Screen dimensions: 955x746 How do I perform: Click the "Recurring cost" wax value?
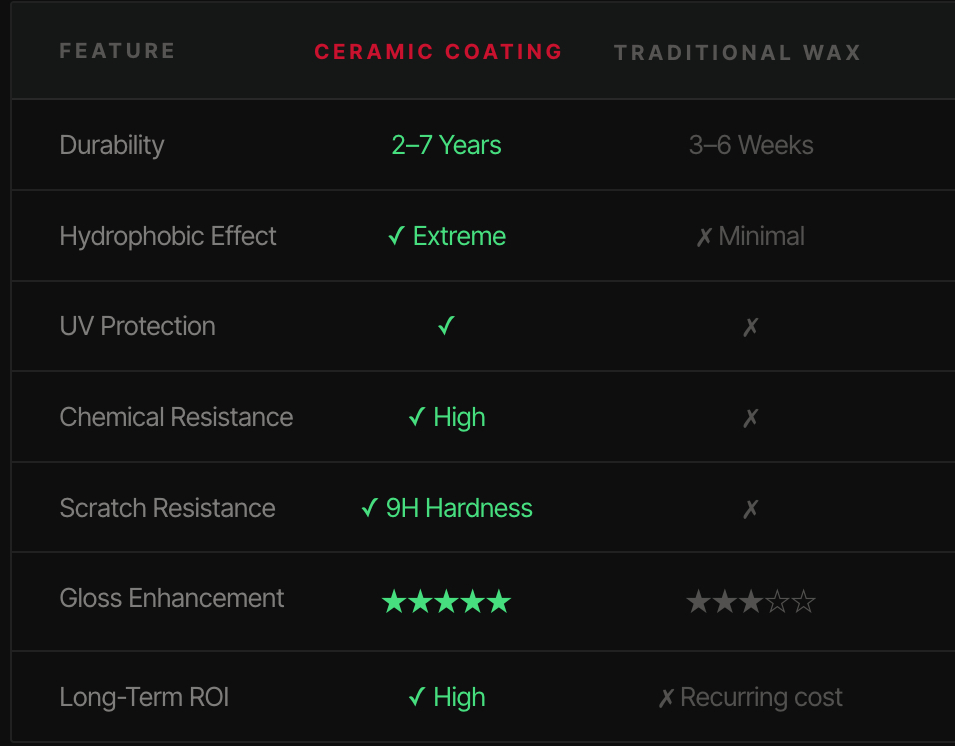[761, 697]
